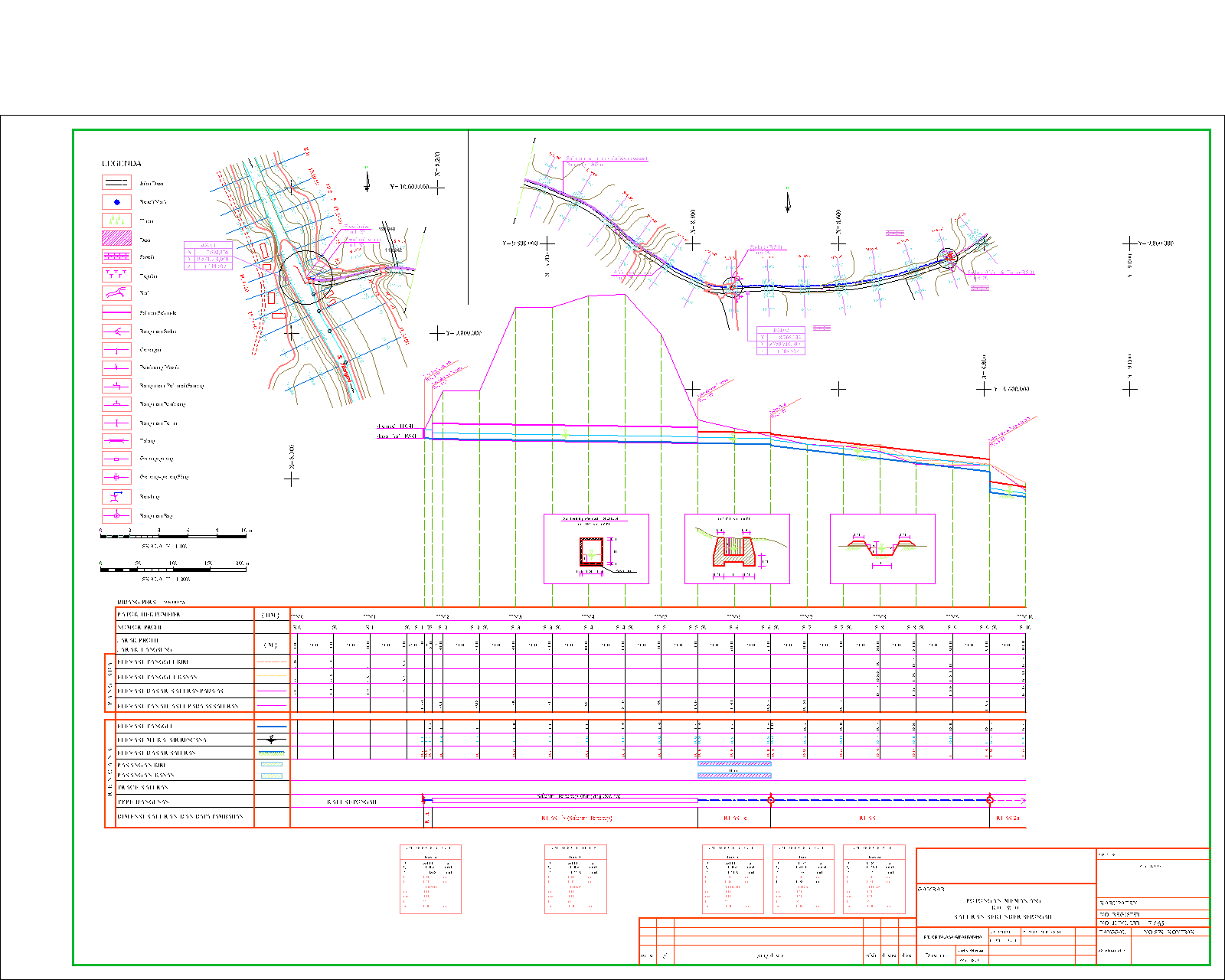Click the PASANGAN KIRI row label
The height and width of the screenshot is (980, 1225).
pyautogui.click(x=142, y=765)
